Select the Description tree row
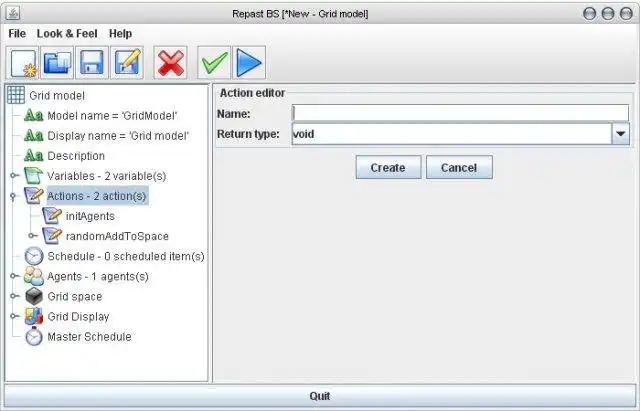 click(76, 156)
